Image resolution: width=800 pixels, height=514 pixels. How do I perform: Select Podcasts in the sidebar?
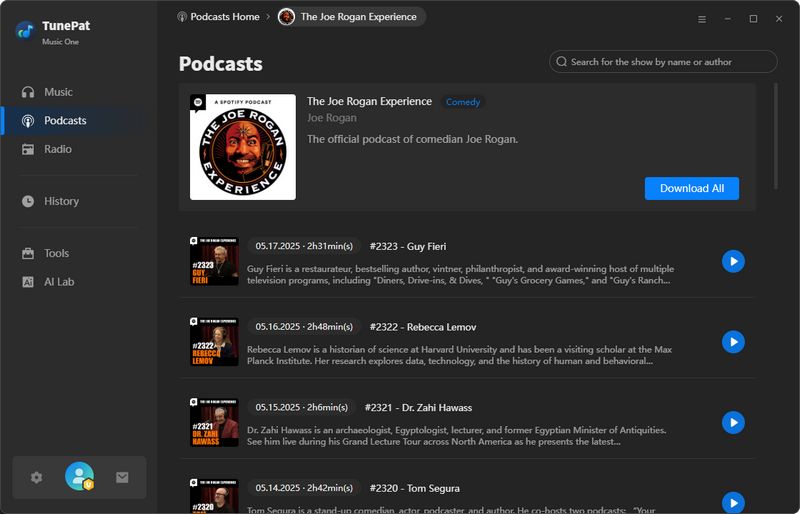coord(65,120)
